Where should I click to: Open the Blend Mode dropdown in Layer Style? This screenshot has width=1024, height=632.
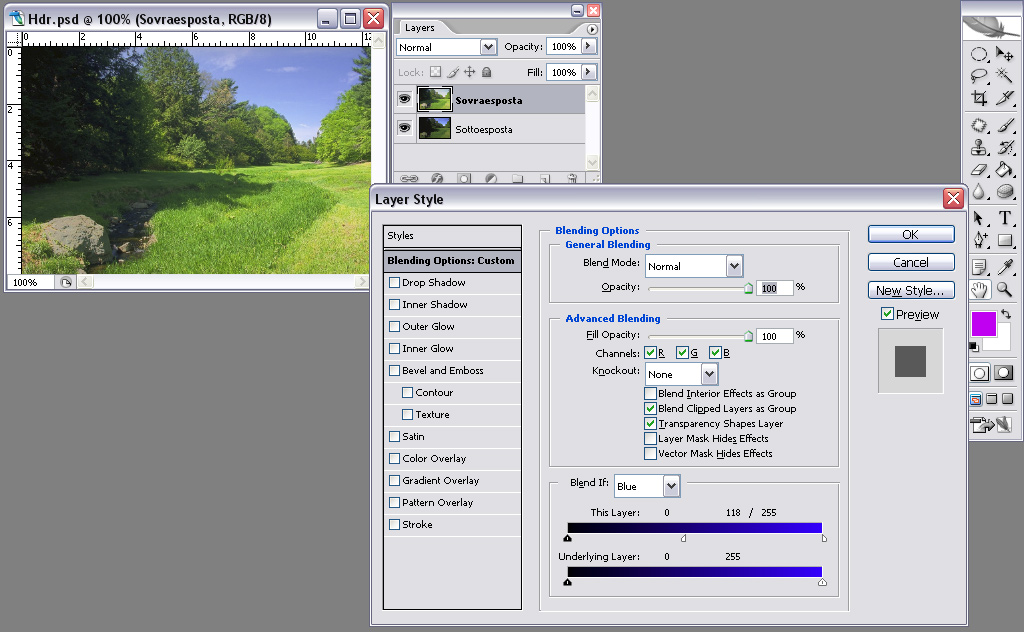pyautogui.click(x=734, y=266)
